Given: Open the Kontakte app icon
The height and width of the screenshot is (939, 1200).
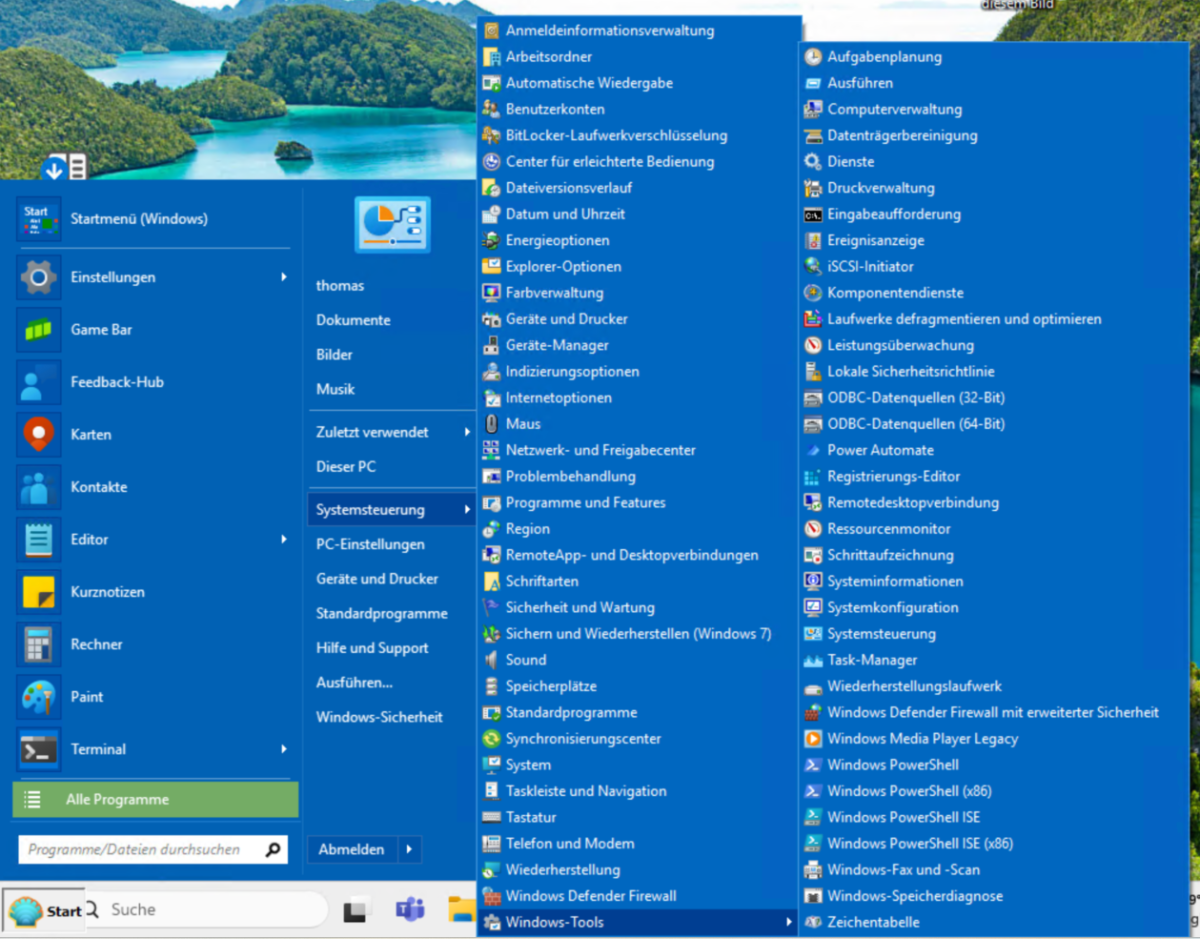Looking at the screenshot, I should (x=38, y=487).
